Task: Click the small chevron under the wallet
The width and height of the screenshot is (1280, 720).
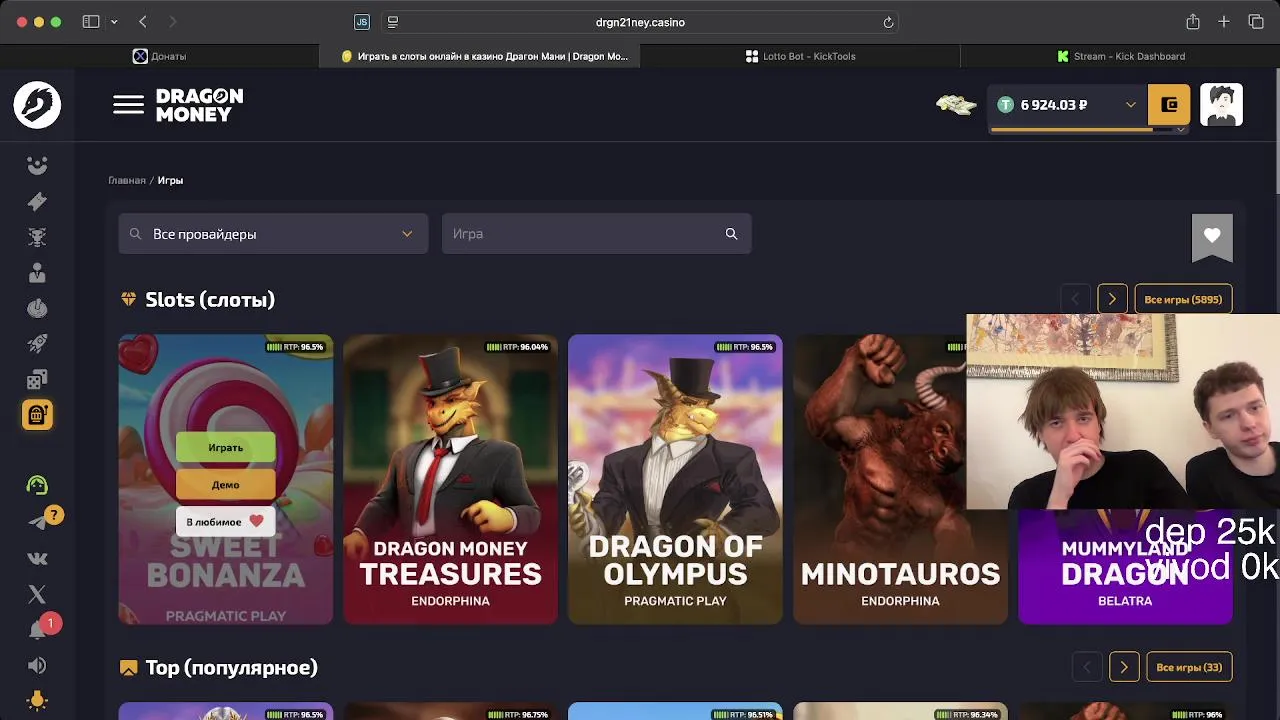Action: 1180,130
